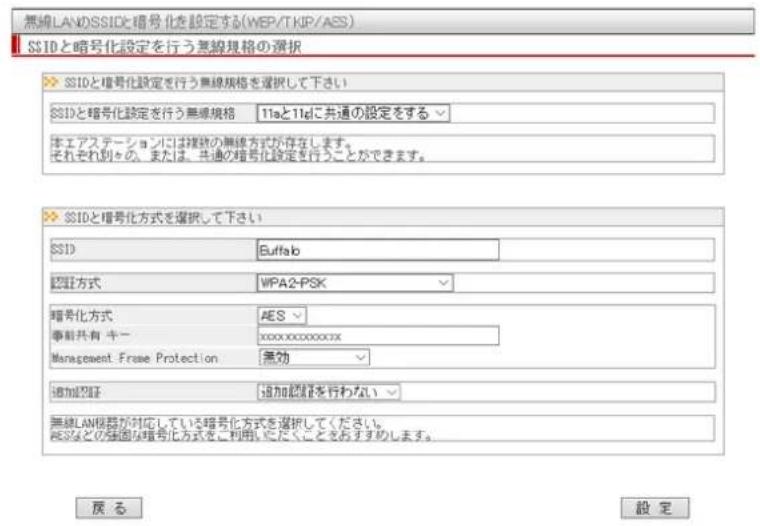Click the arrow icon beside SSIDと暗号化方式を選択
Viewport: 760px width, 526px height.
point(51,217)
